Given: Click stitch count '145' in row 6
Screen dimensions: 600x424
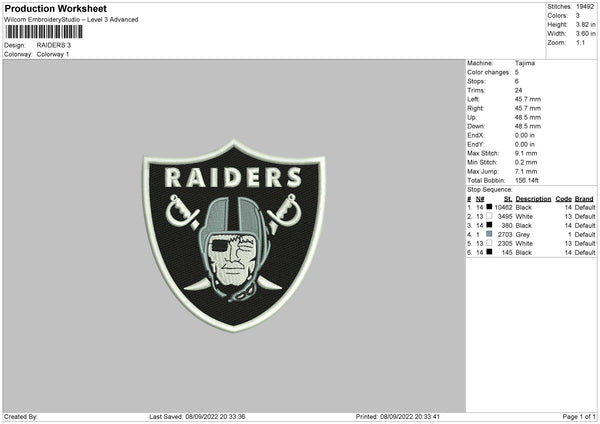Looking at the screenshot, I should coord(507,253).
